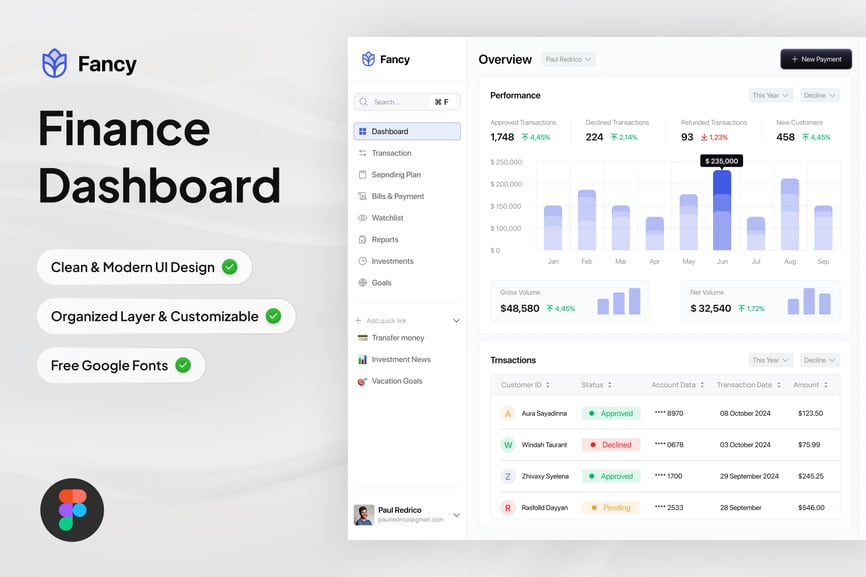Open the This Year dropdown in Performance
Viewport: 866px width, 577px height.
770,95
